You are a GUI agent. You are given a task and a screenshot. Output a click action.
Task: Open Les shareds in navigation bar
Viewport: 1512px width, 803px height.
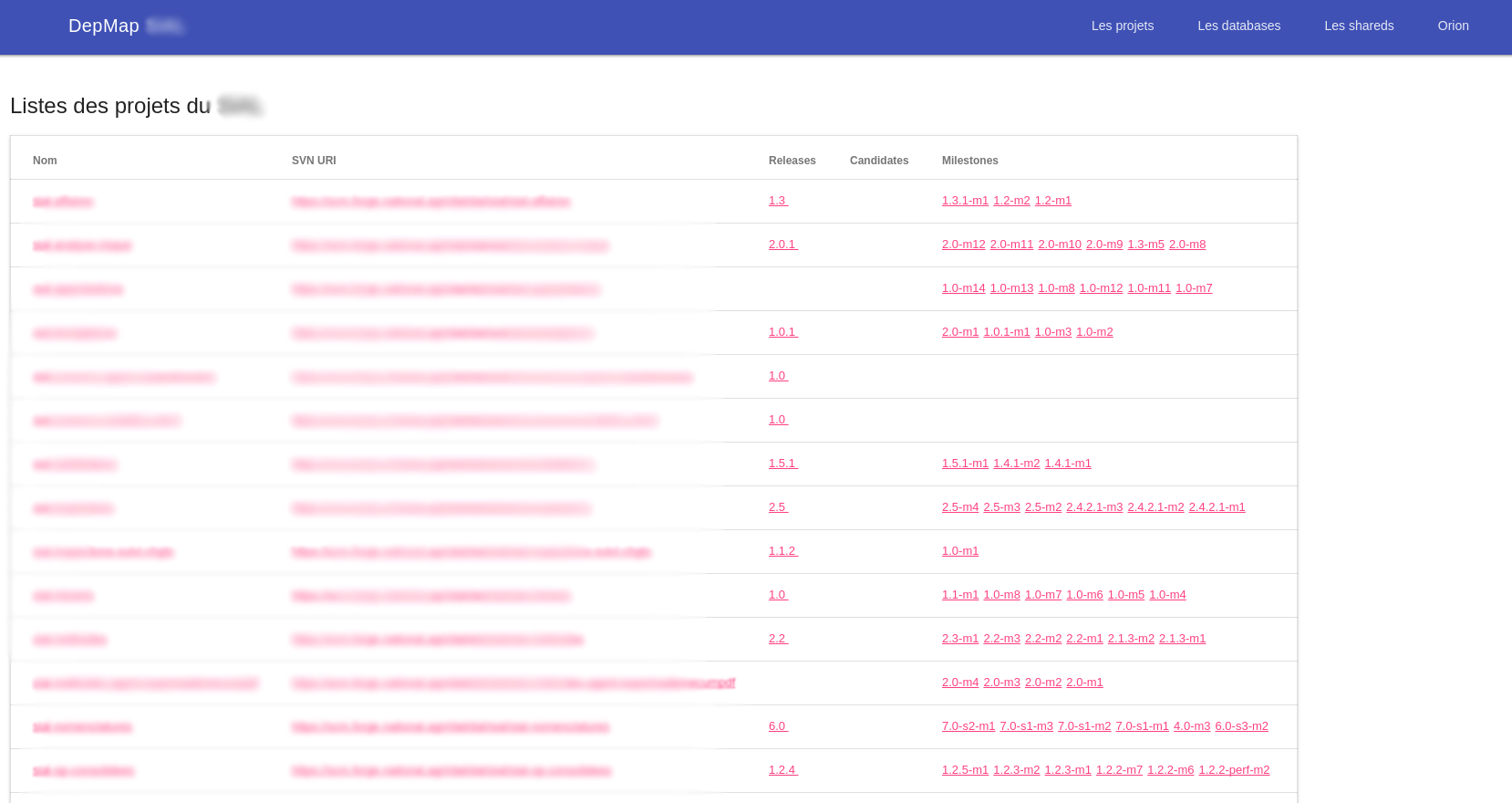click(1358, 26)
